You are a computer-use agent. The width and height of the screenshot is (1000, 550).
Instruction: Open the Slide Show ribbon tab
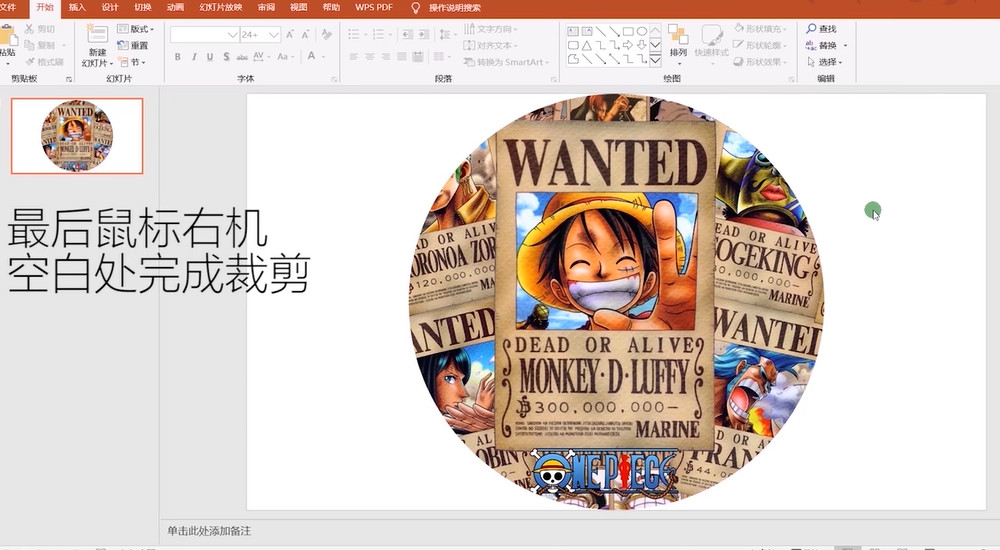221,8
